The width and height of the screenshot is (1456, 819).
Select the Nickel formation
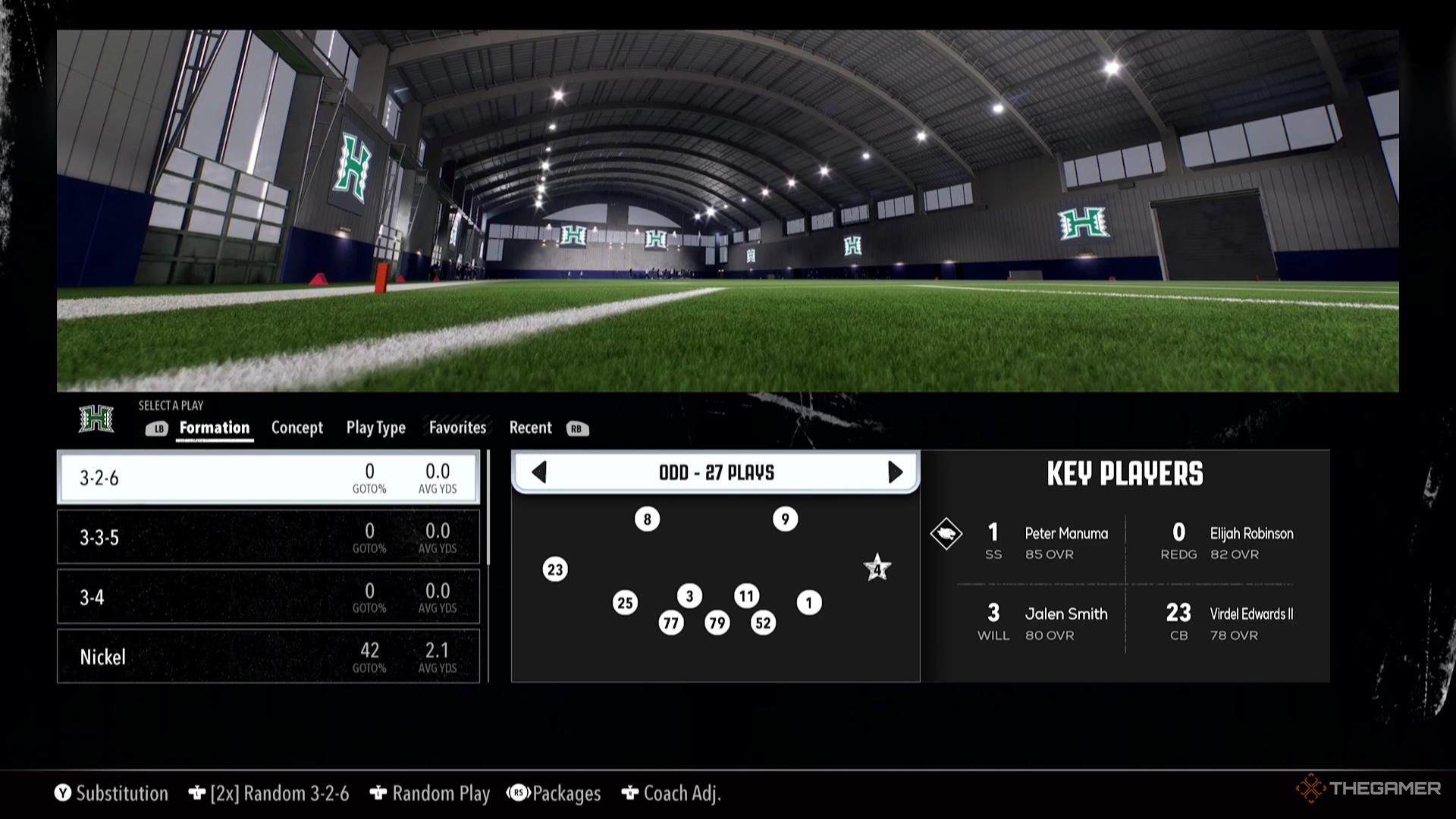click(x=268, y=657)
